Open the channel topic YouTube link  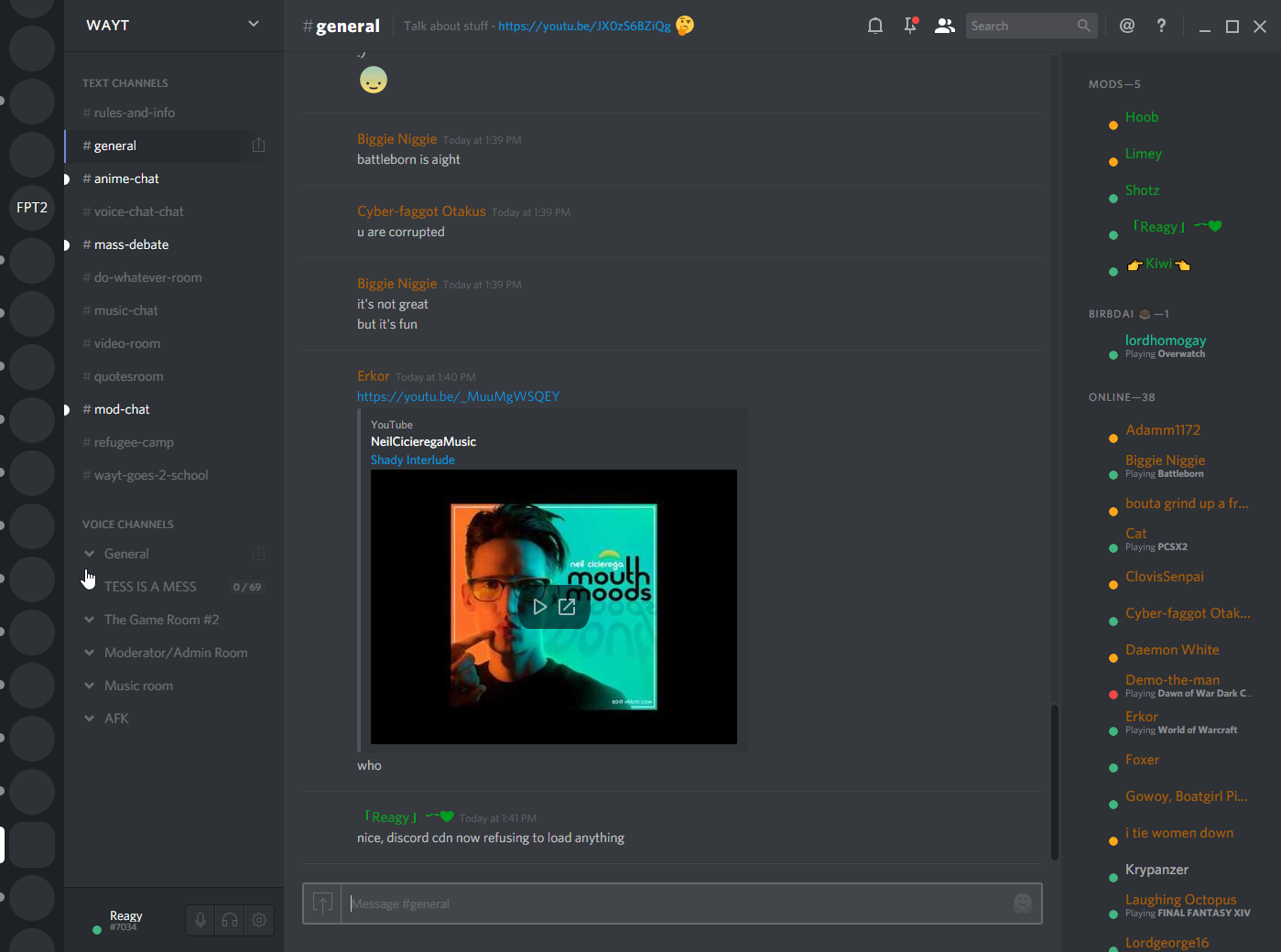click(x=584, y=26)
